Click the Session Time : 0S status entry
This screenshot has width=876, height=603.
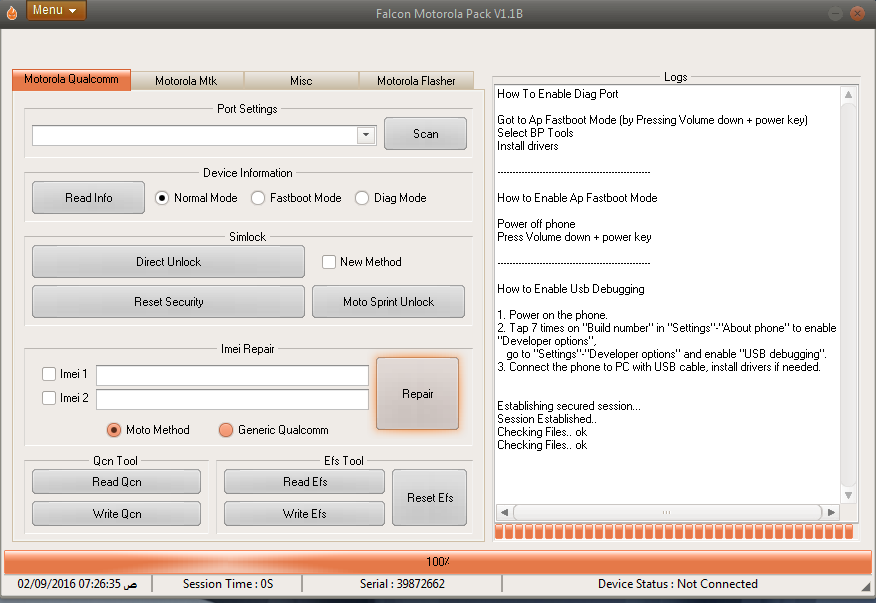(228, 584)
